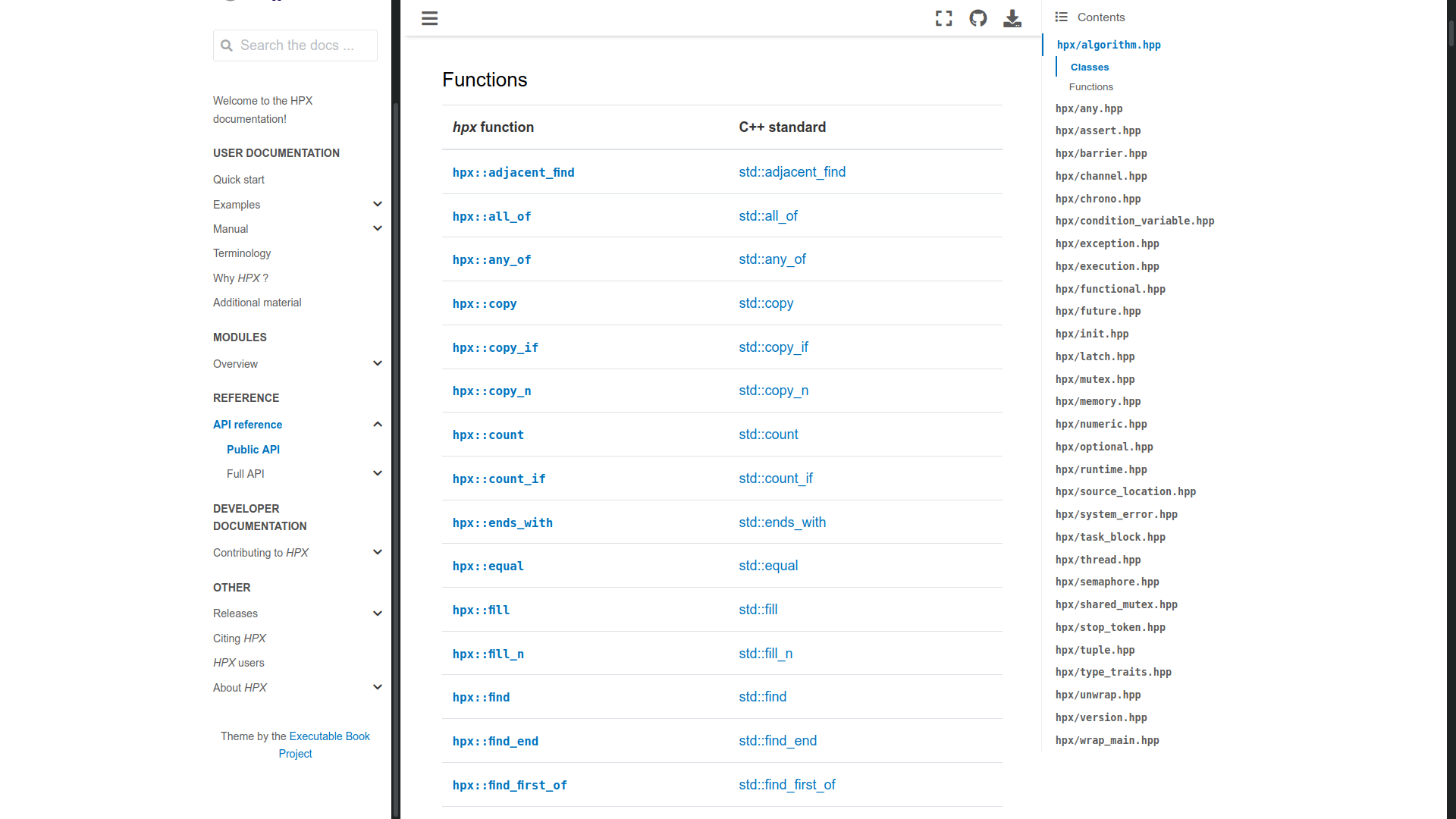
Task: Enter fullscreen mode with the expand icon
Action: [943, 18]
